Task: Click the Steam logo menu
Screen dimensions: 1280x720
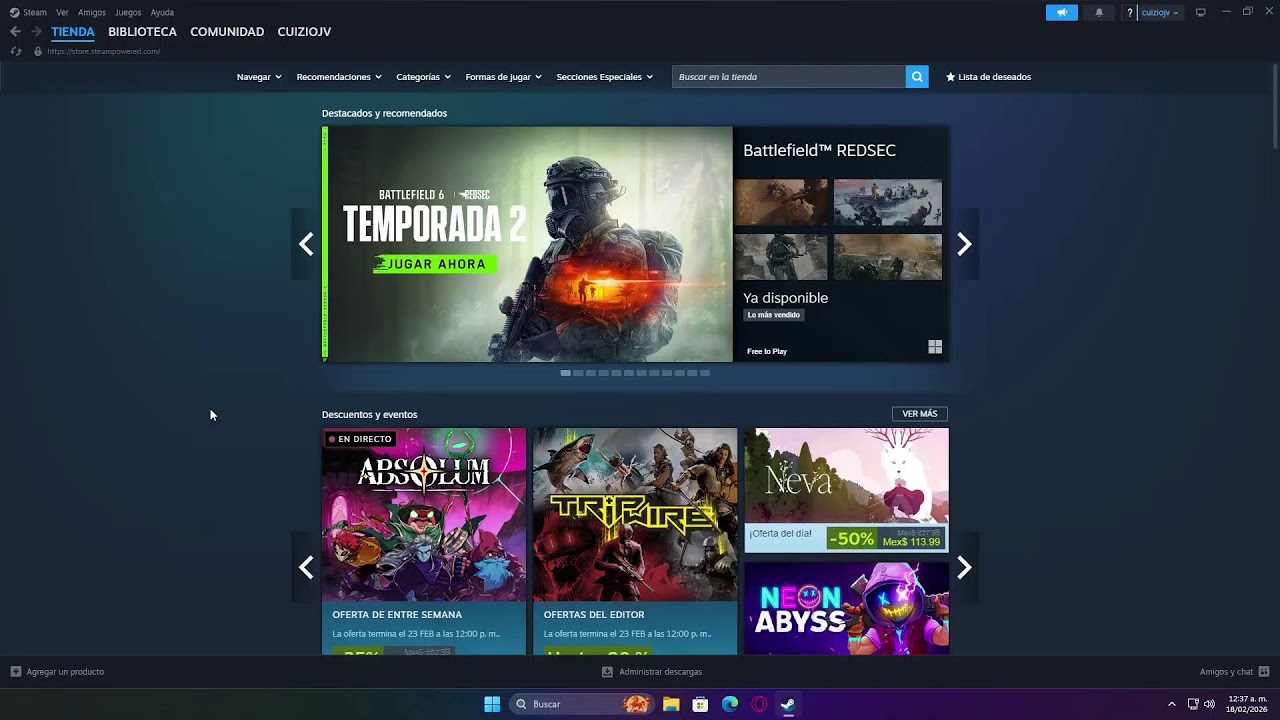Action: (x=14, y=12)
